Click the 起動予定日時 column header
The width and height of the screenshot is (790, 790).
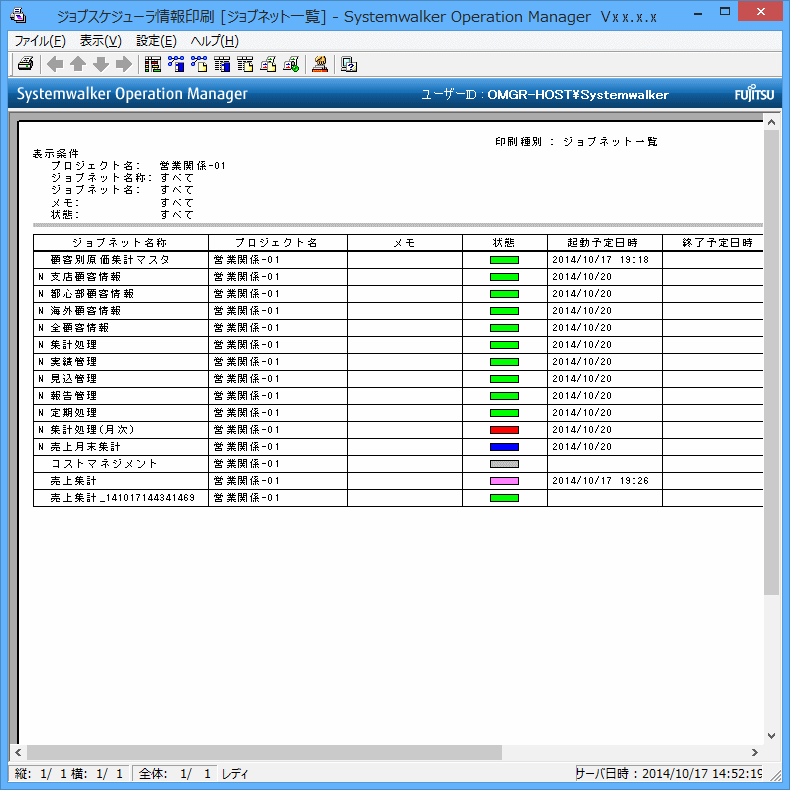604,243
